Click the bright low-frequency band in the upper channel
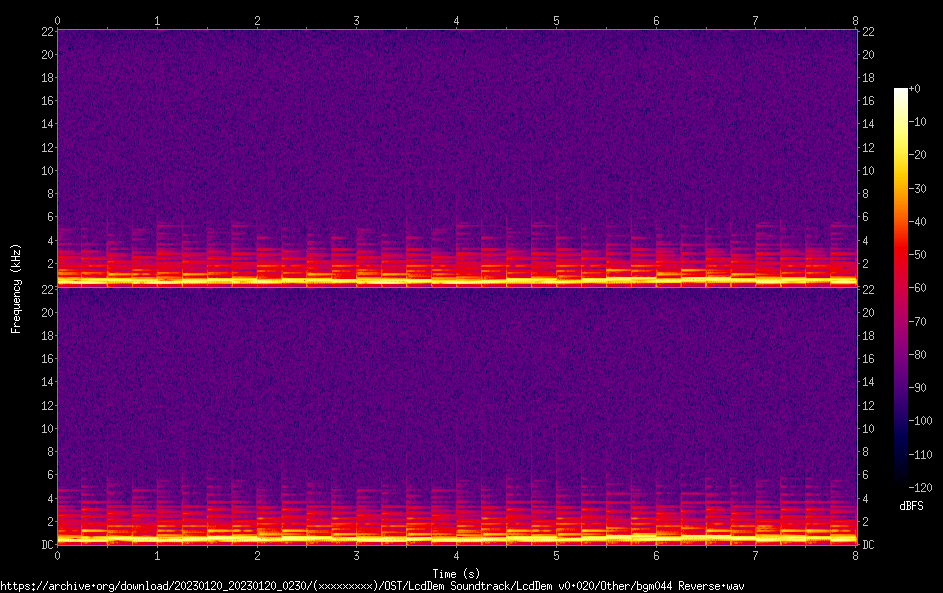 point(456,280)
